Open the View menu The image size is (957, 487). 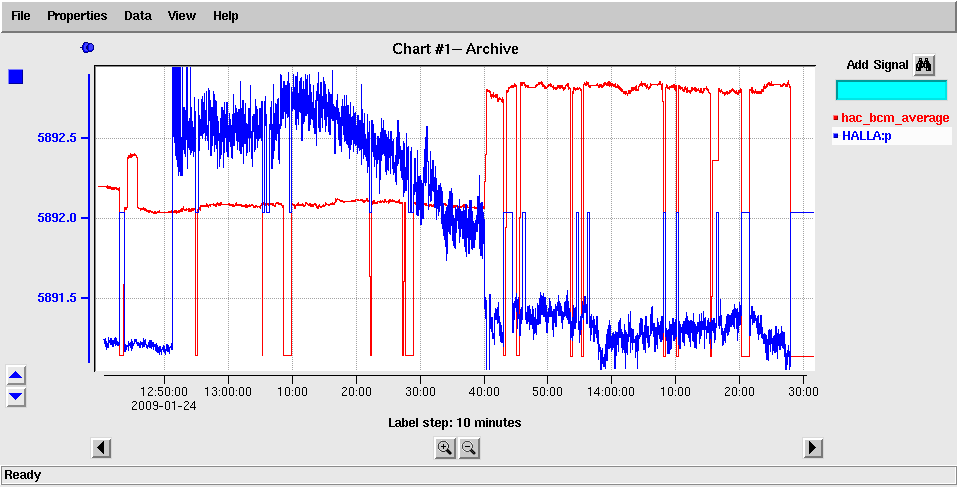[182, 16]
